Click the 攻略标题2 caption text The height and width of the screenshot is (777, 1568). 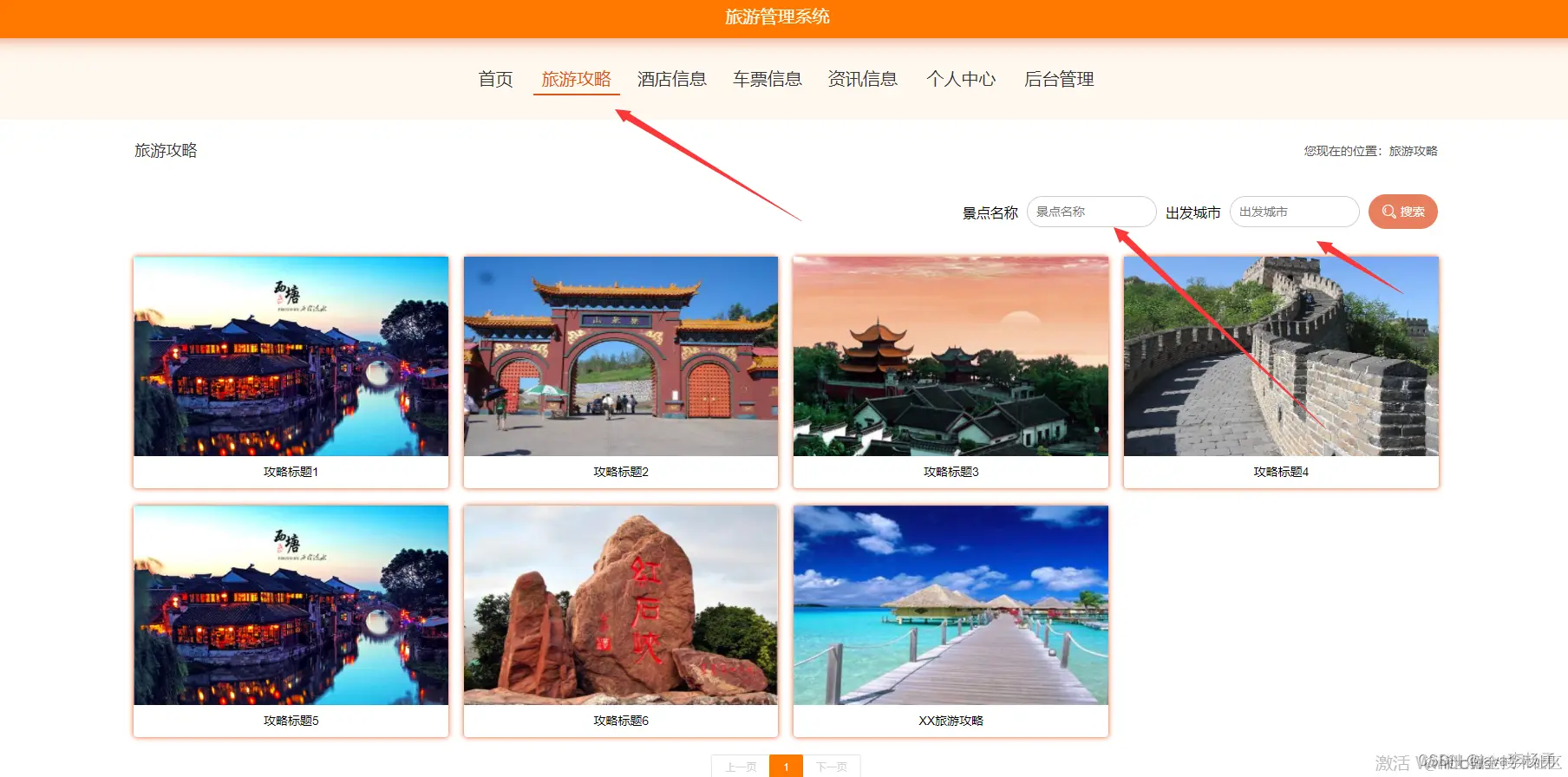621,472
